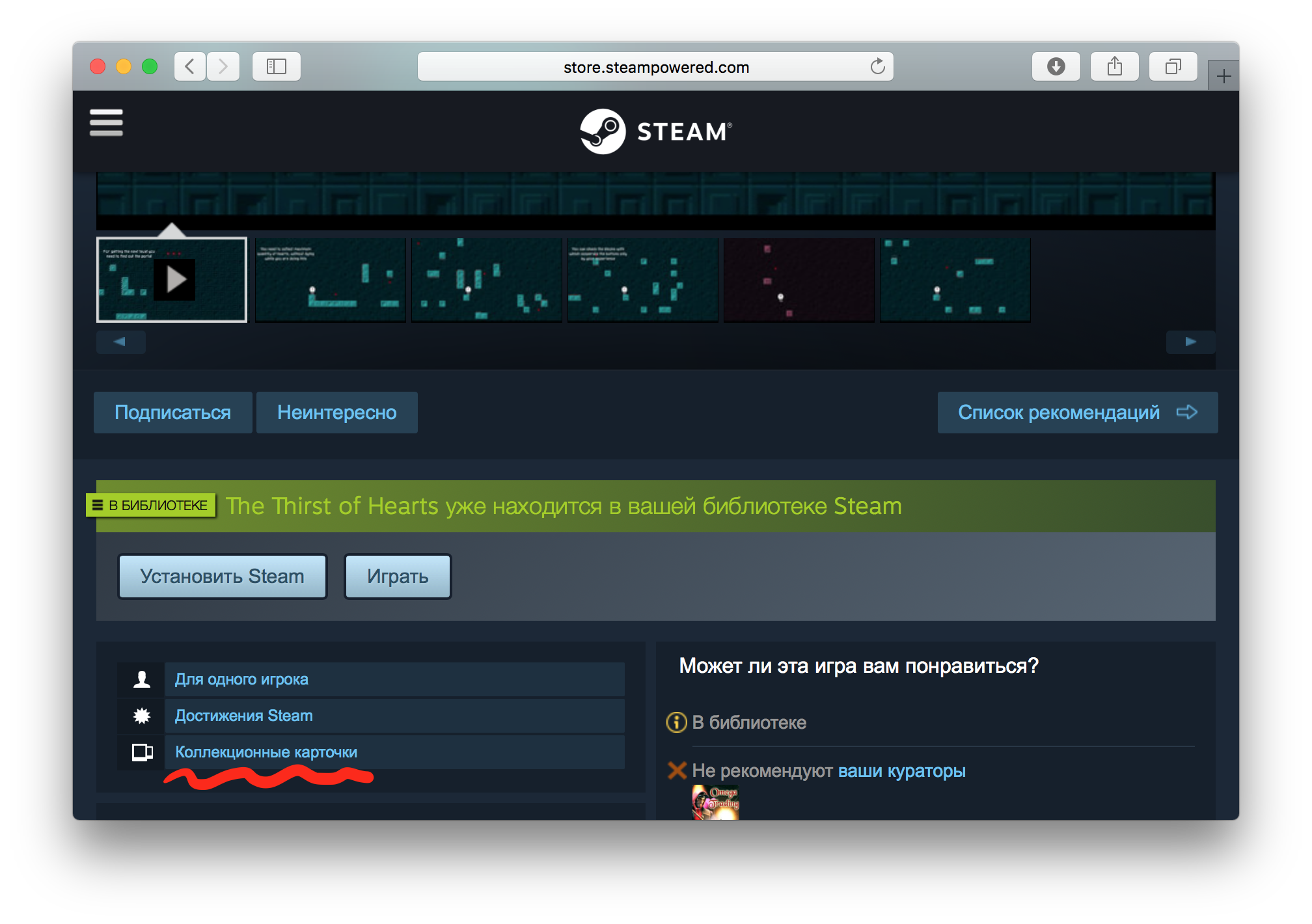Viewport: 1312px width, 924px height.
Task: Click Установить Steam button
Action: coord(223,577)
